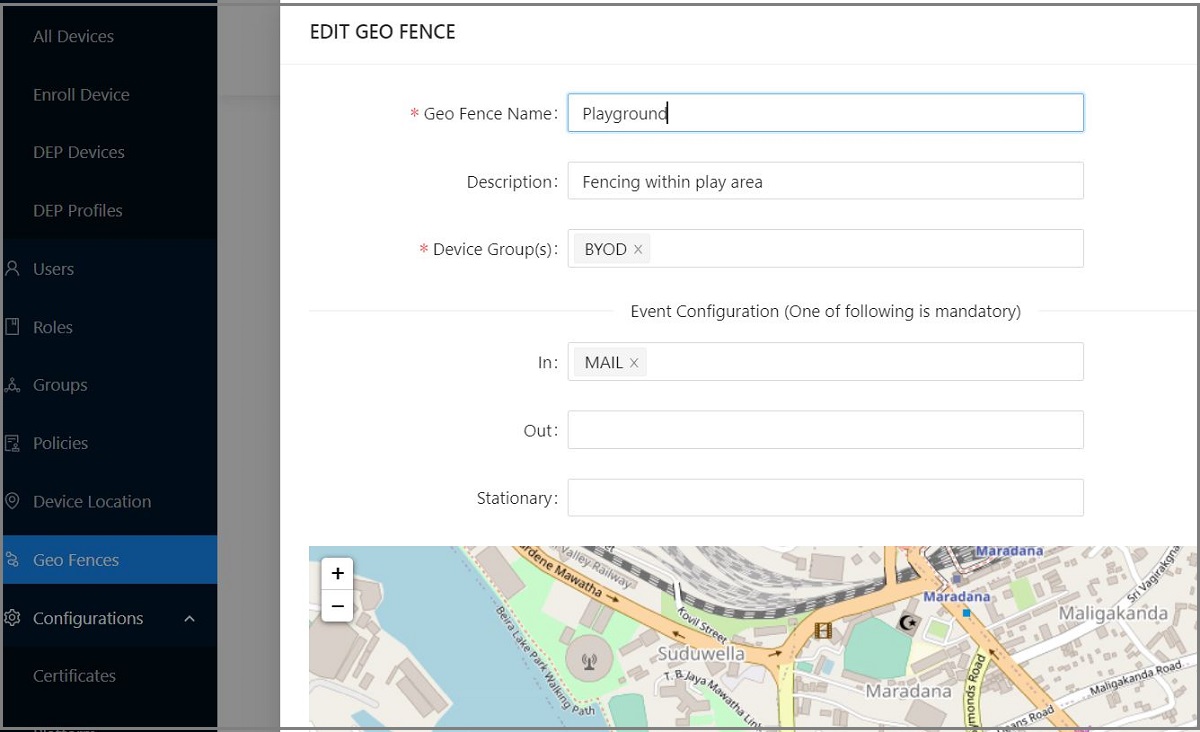This screenshot has height=732, width=1200.
Task: Click the Users person icon in sidebar
Action: click(12, 269)
